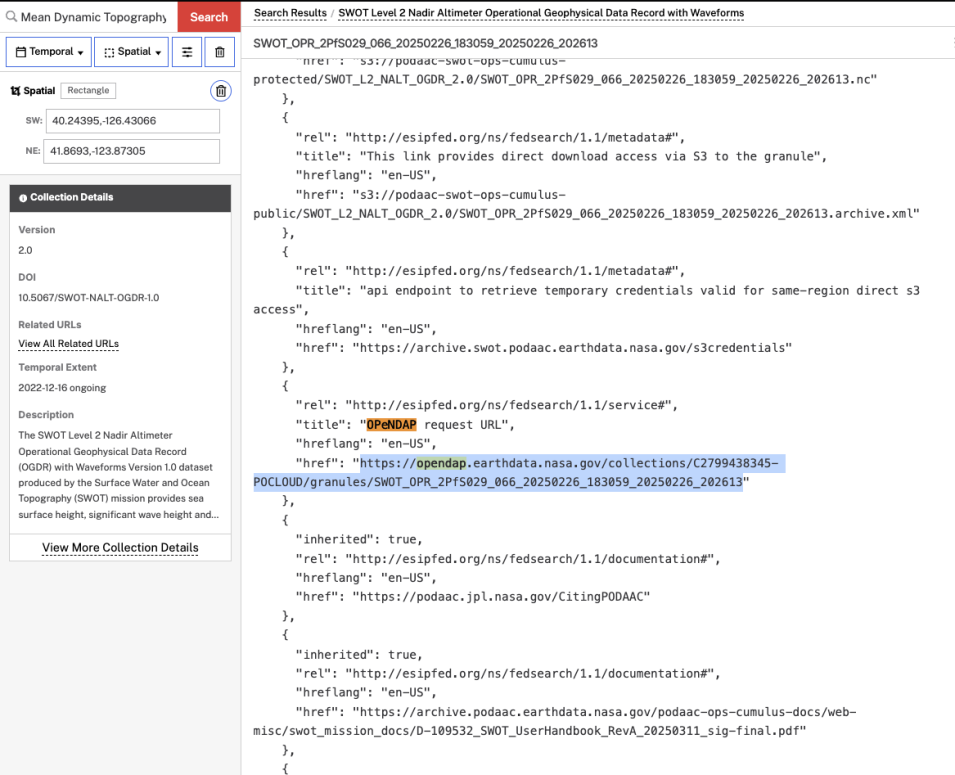This screenshot has width=955, height=775.
Task: Click the NE coordinates input field
Action: [132, 151]
